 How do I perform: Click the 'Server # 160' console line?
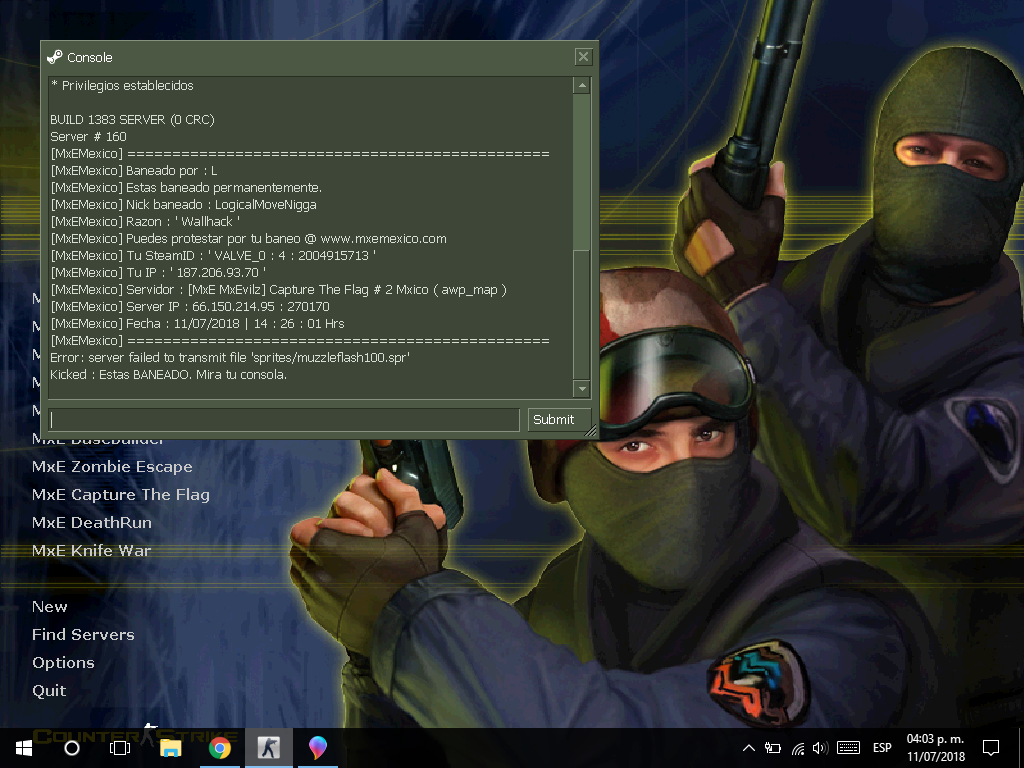point(88,136)
